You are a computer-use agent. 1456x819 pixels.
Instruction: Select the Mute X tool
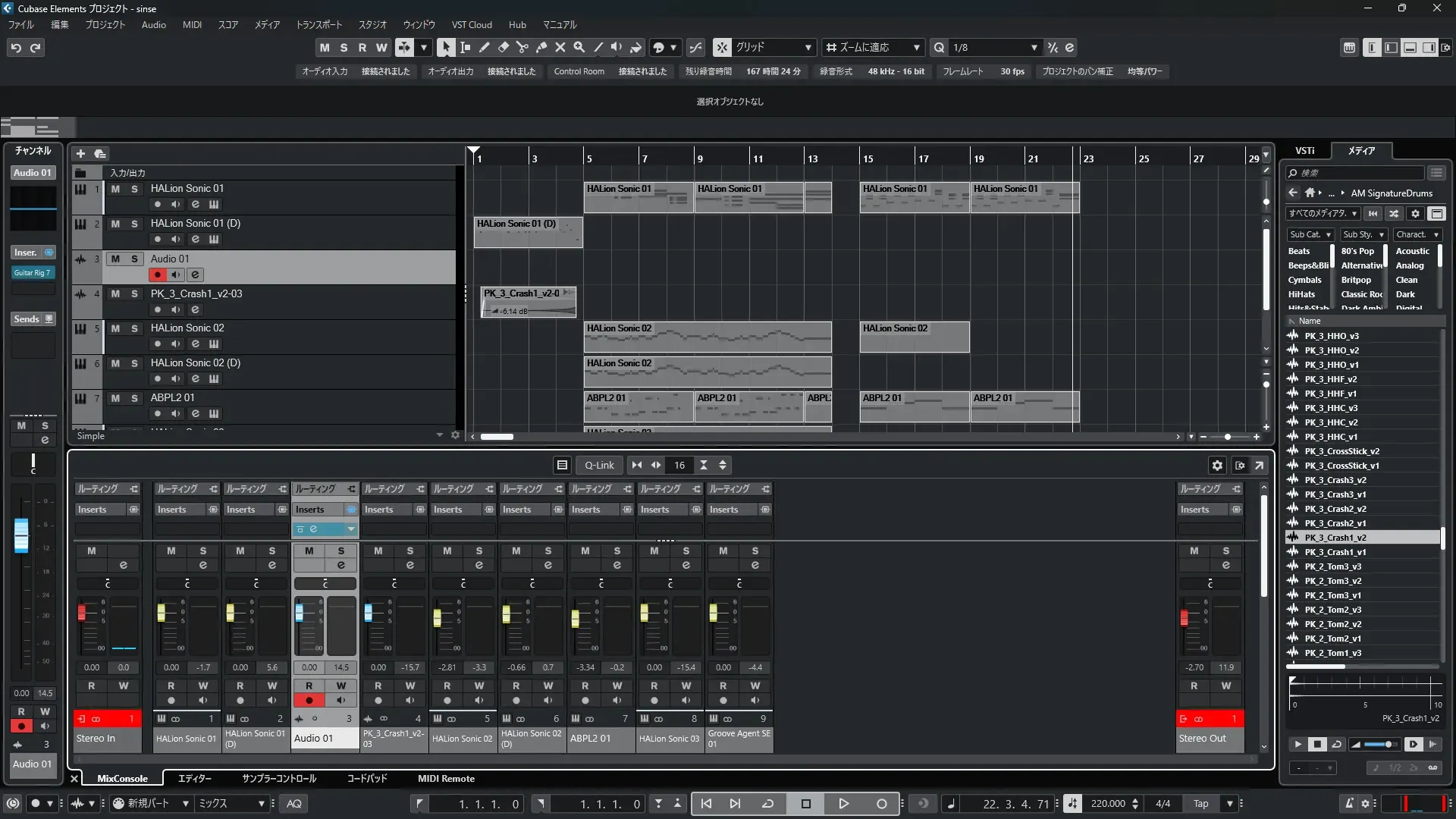pos(560,47)
